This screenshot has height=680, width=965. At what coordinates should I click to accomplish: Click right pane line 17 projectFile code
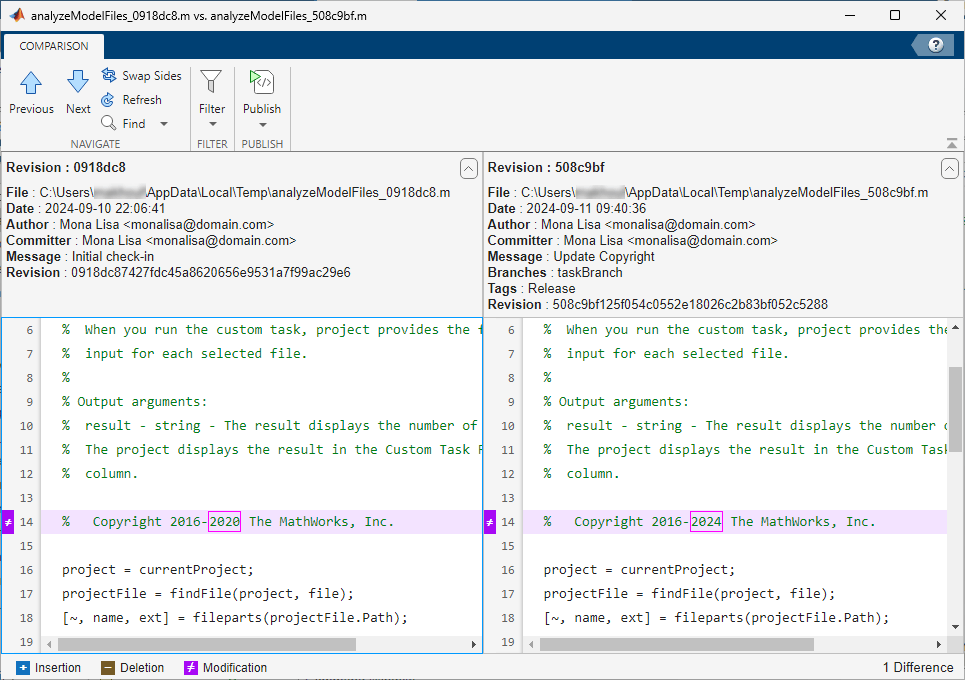click(x=689, y=594)
